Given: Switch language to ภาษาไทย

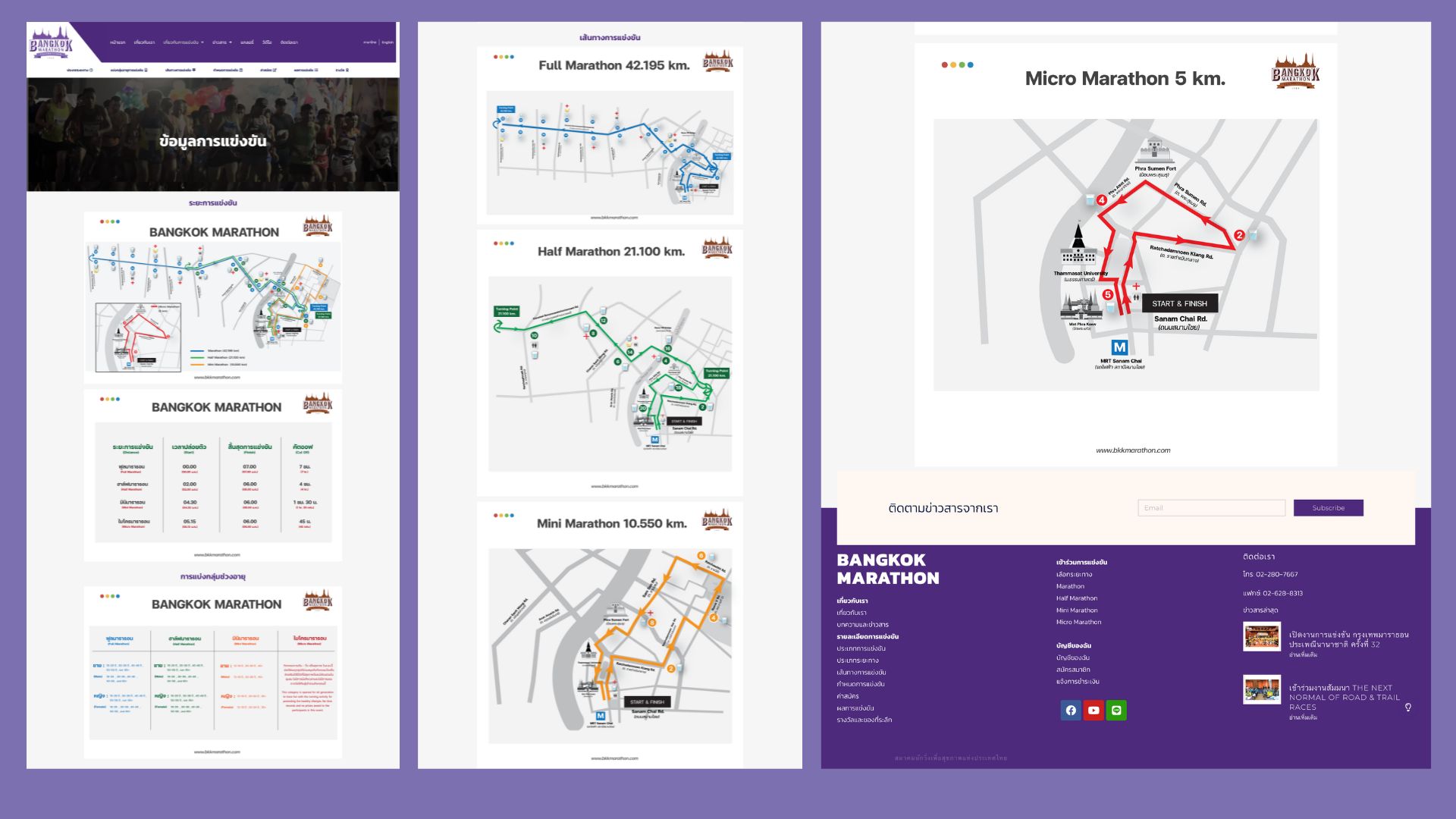Looking at the screenshot, I should pos(369,42).
